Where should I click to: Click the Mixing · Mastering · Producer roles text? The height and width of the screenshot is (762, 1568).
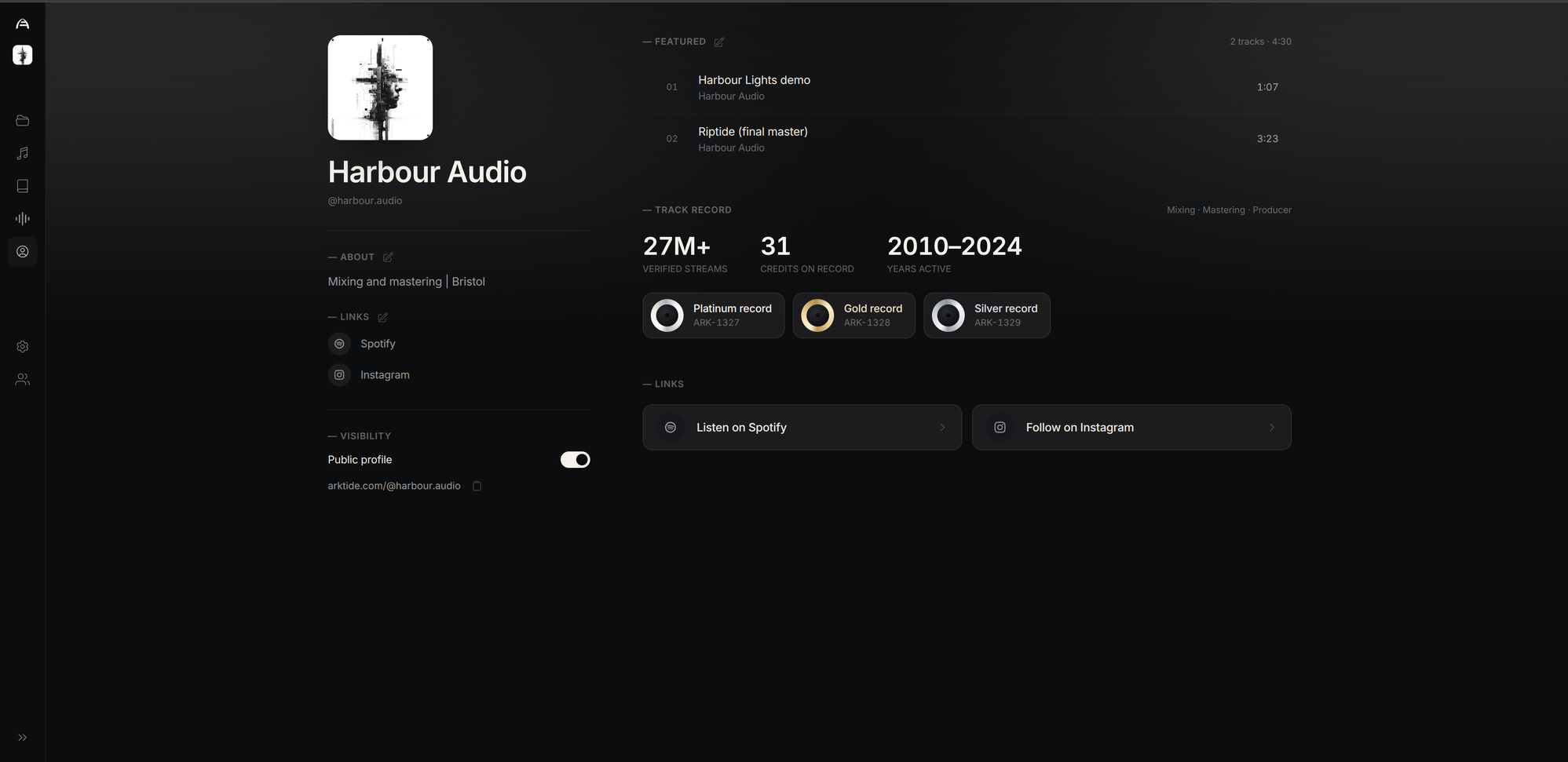point(1229,210)
